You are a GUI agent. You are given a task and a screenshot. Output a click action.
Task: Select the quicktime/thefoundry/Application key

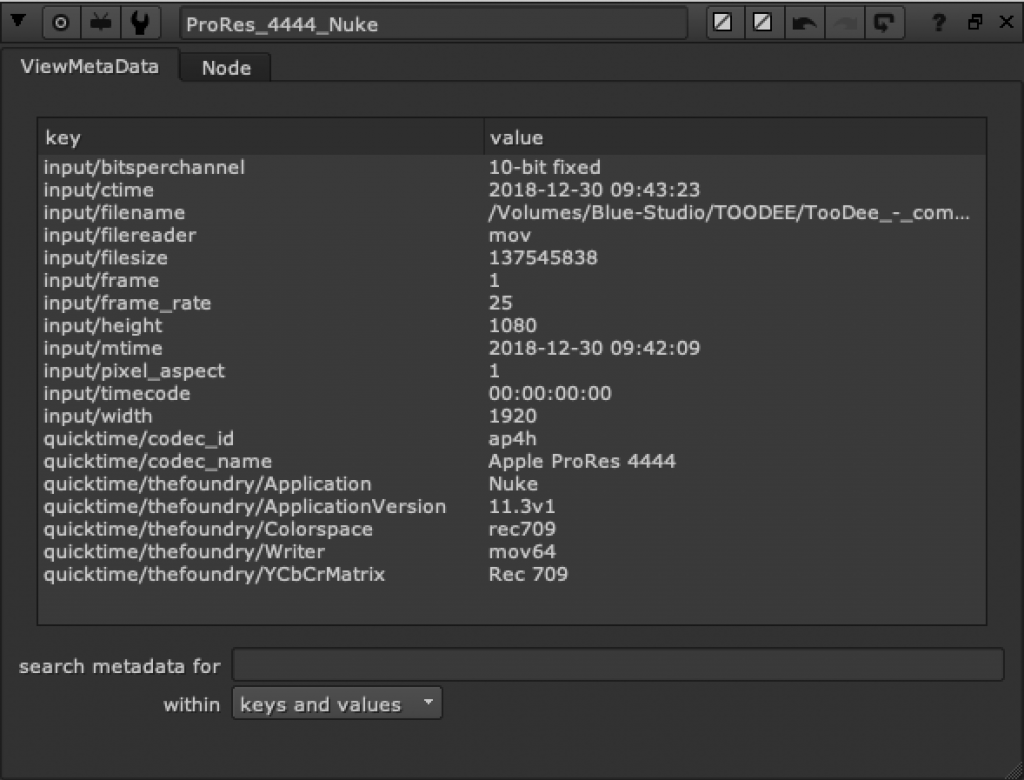tap(208, 484)
